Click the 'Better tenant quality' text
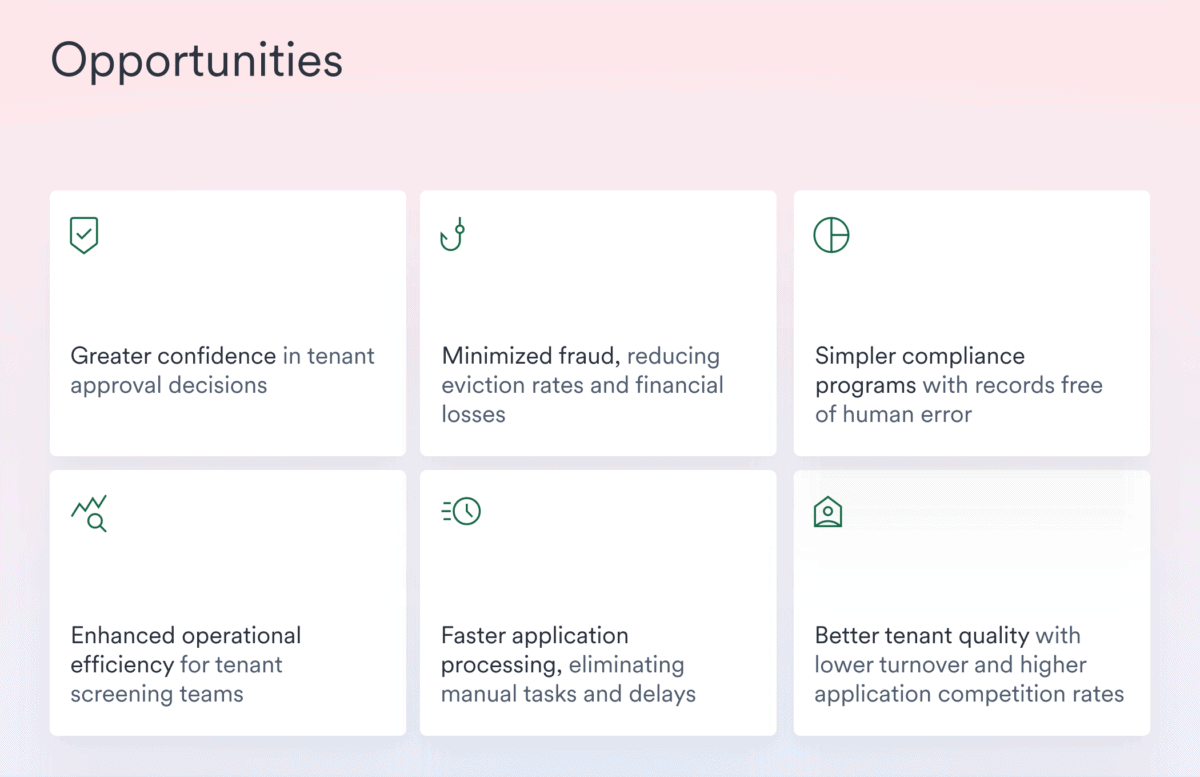The height and width of the screenshot is (777, 1200). tap(922, 635)
